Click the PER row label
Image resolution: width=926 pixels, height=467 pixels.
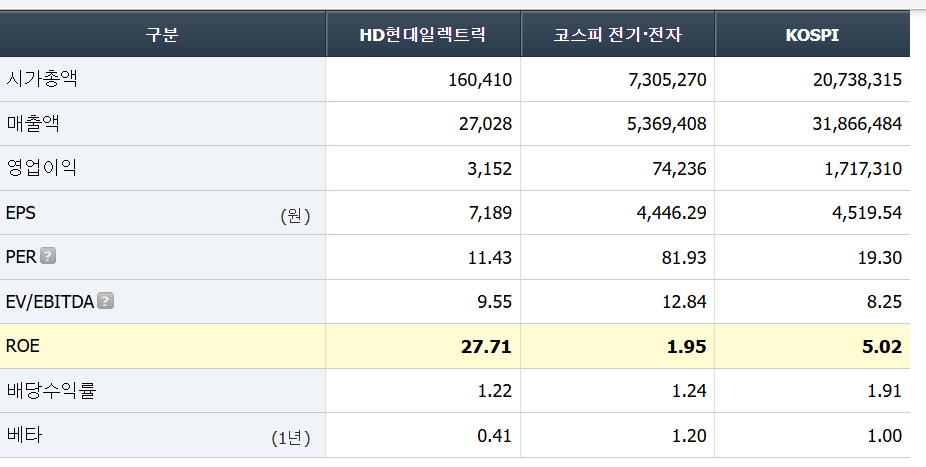coord(21,257)
